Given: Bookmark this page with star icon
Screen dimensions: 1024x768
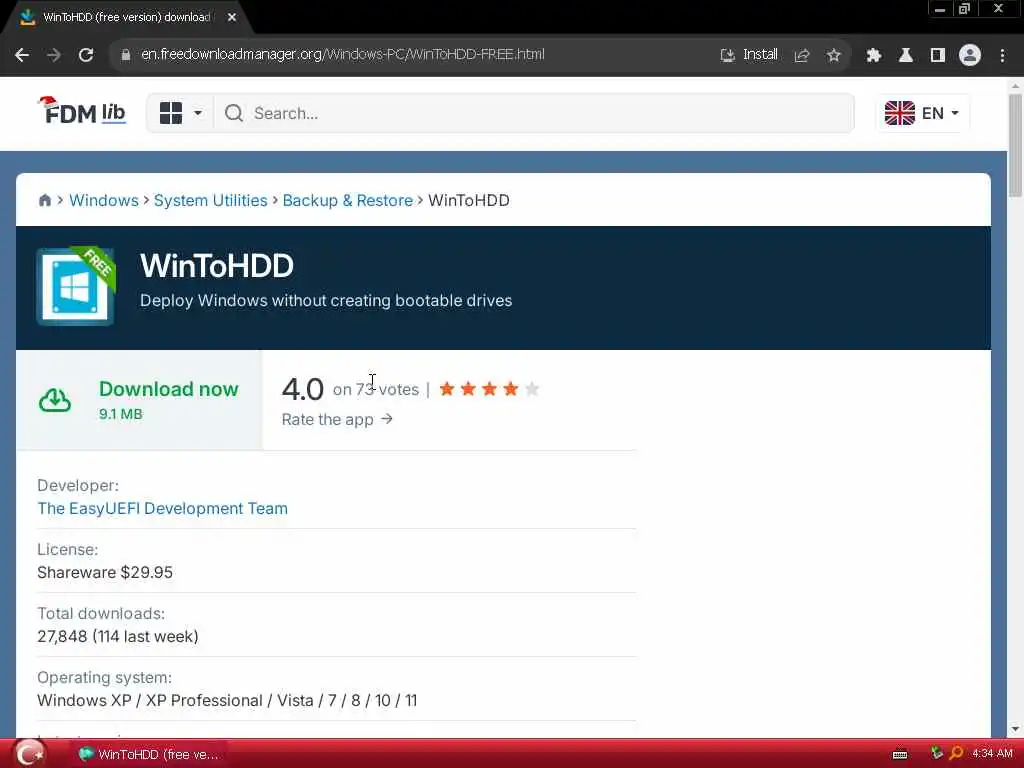Looking at the screenshot, I should tap(833, 56).
